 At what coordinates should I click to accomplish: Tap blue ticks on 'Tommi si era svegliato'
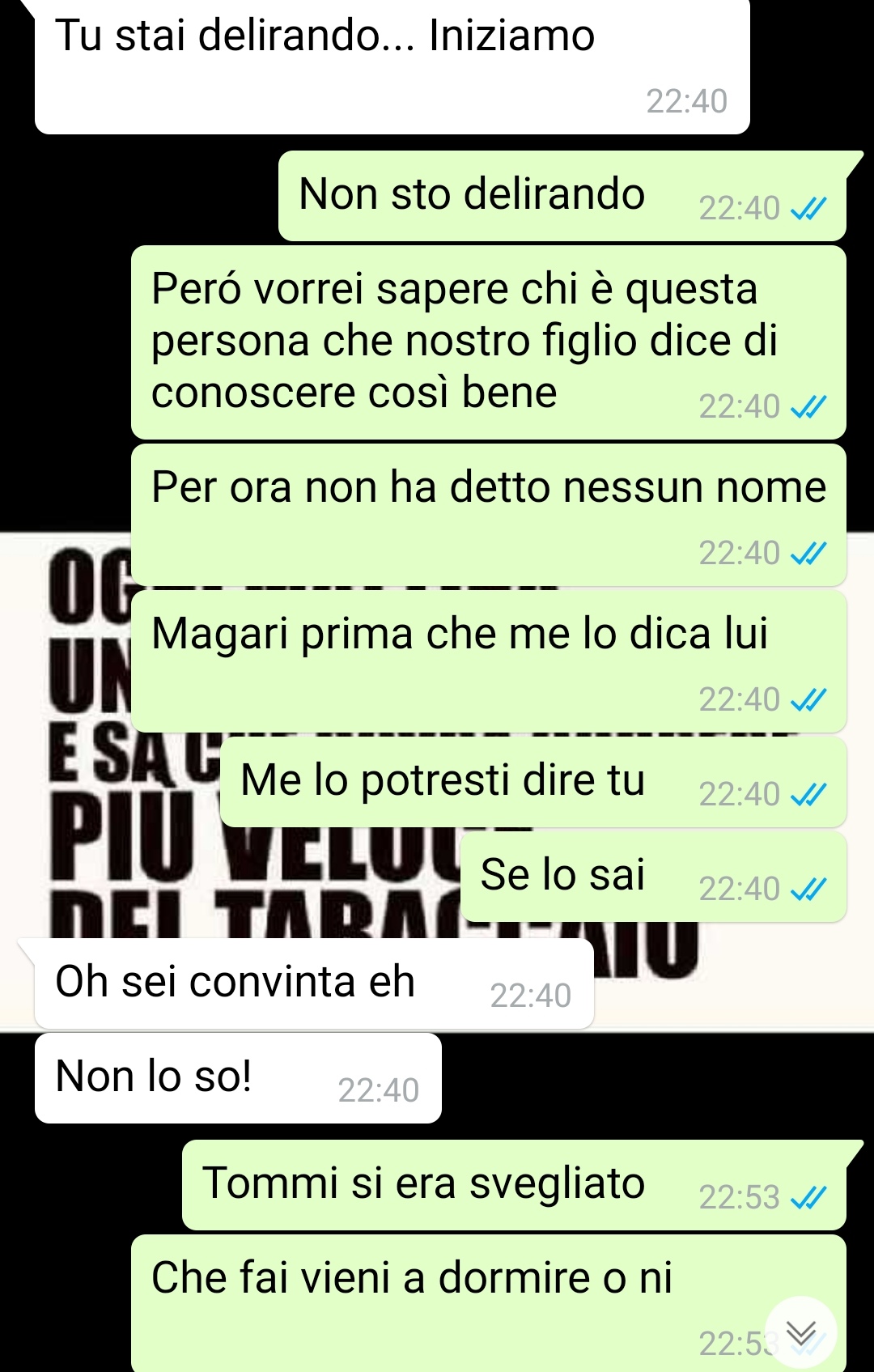[x=808, y=1198]
